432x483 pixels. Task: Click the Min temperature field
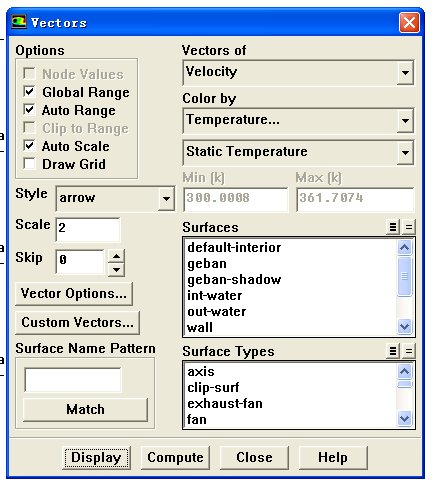235,199
